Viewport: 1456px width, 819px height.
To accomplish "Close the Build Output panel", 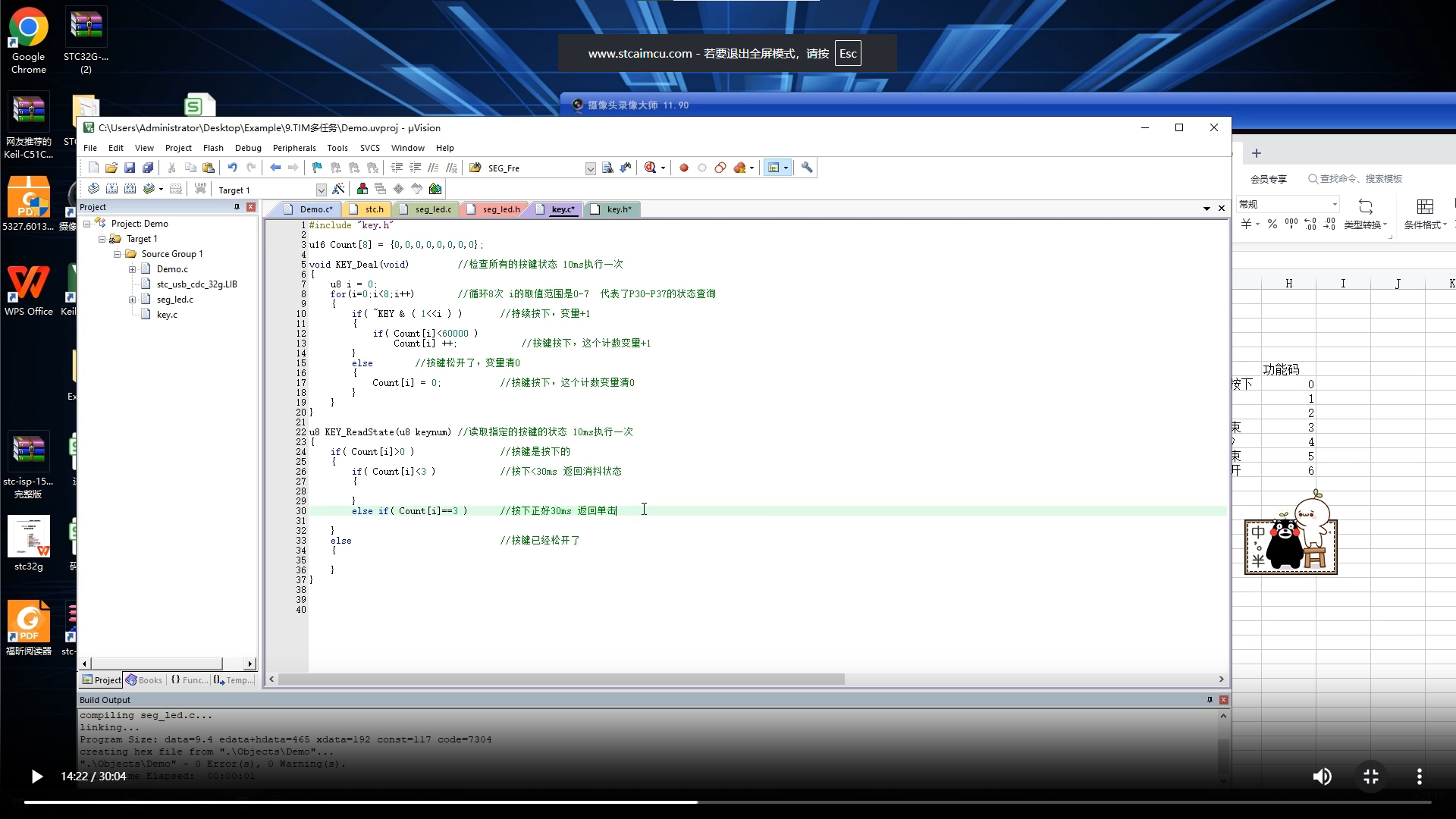I will pyautogui.click(x=1223, y=700).
